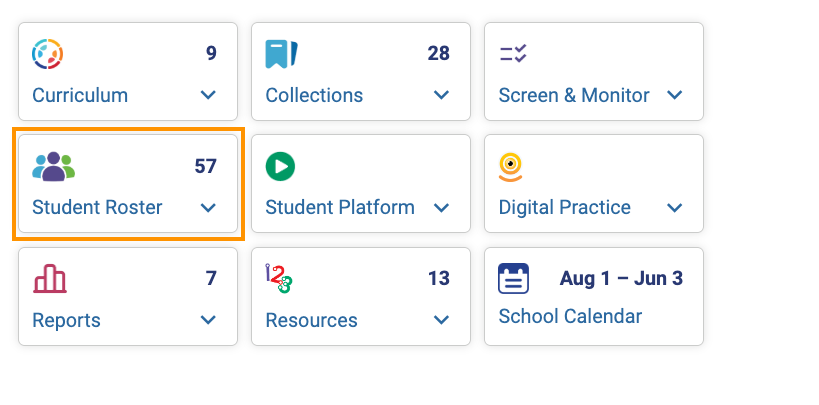Expand the Curriculum chevron
819x405 pixels.
pyautogui.click(x=208, y=95)
